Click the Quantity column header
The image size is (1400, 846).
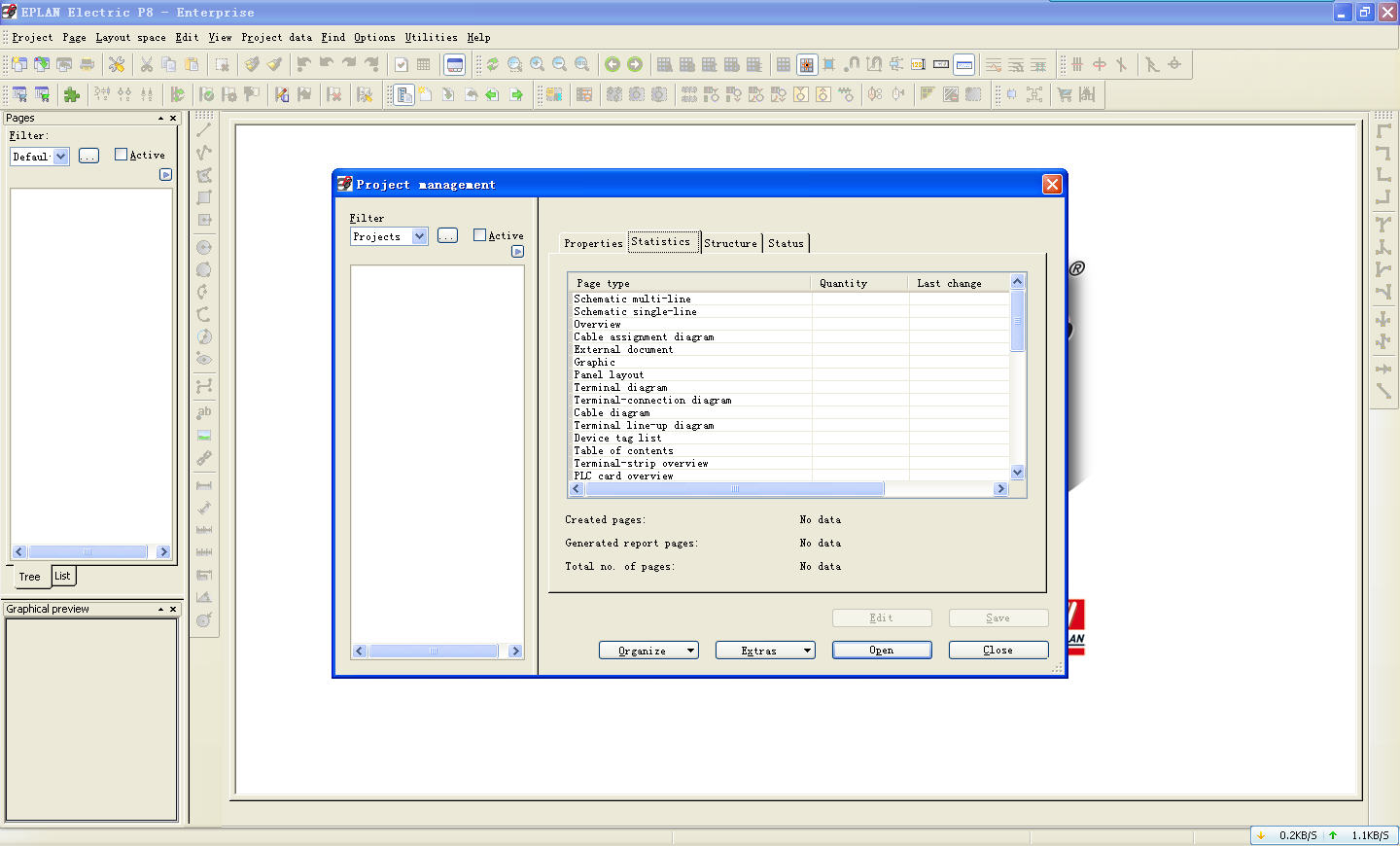(860, 283)
